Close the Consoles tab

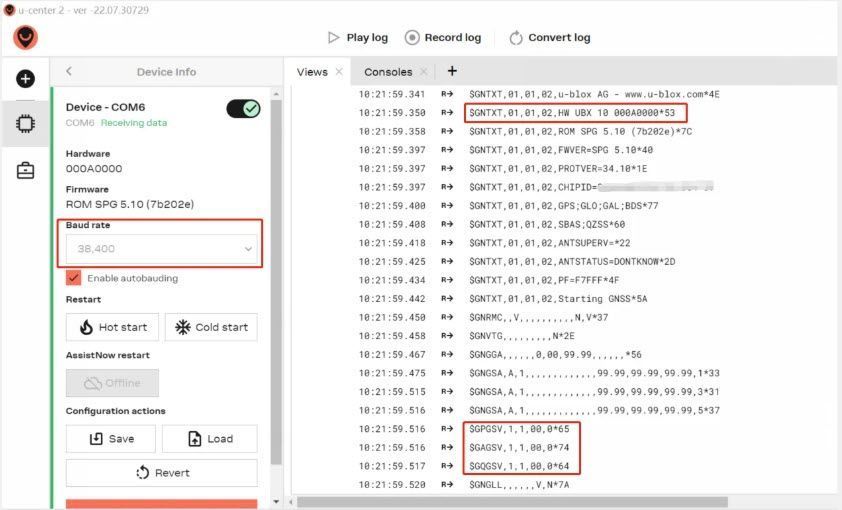424,71
